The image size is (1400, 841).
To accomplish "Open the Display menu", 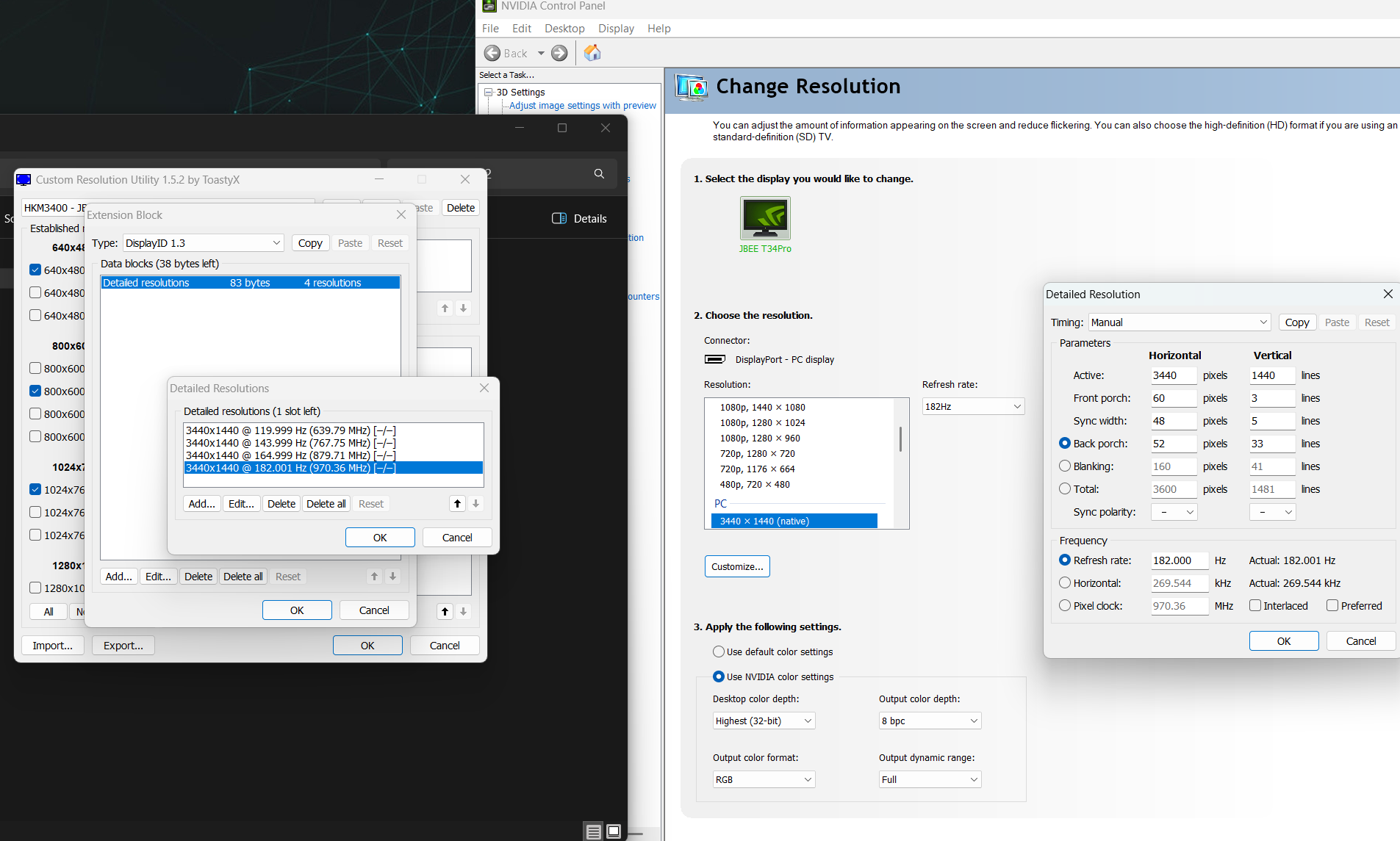I will 616,29.
